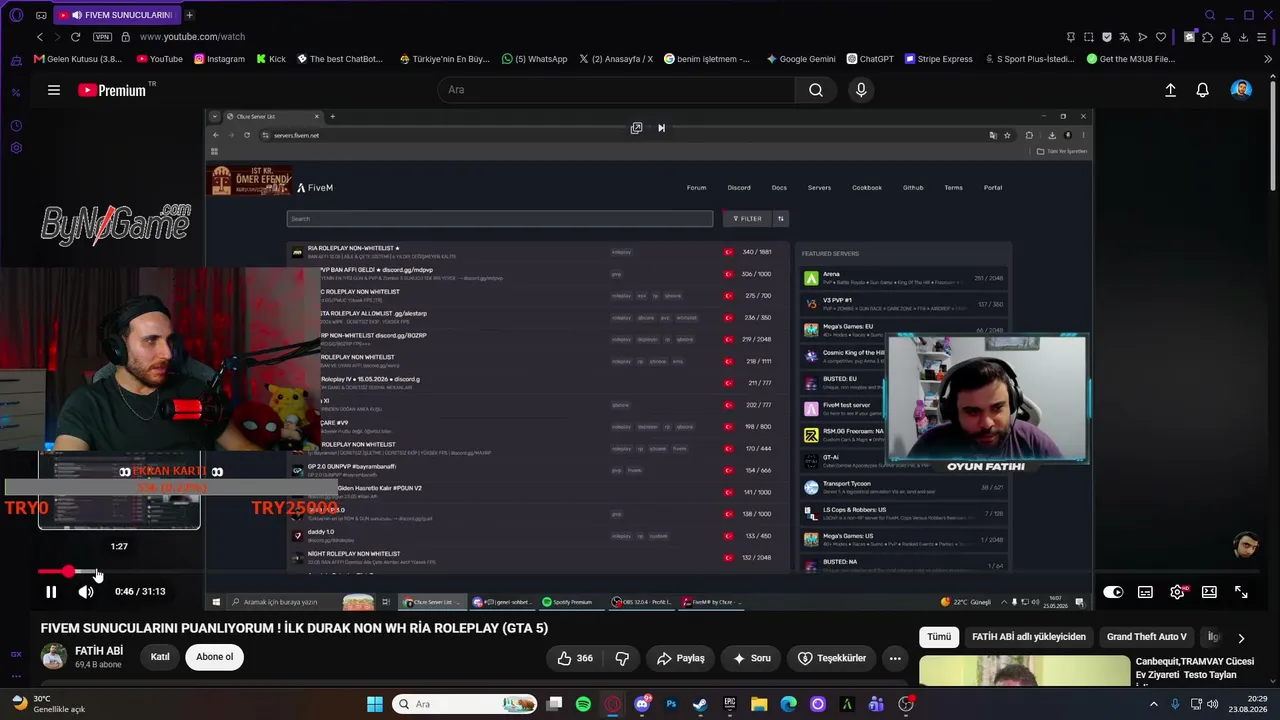Open Epic Games Launcher from taskbar
This screenshot has height=720, width=1280.
729,704
